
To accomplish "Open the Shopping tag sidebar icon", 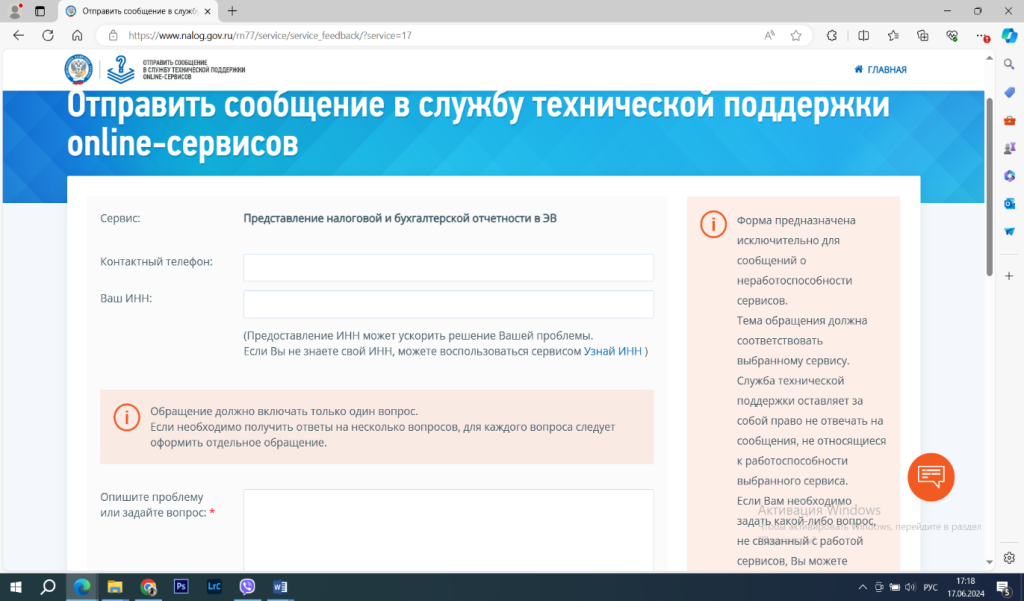I will pyautogui.click(x=1009, y=92).
